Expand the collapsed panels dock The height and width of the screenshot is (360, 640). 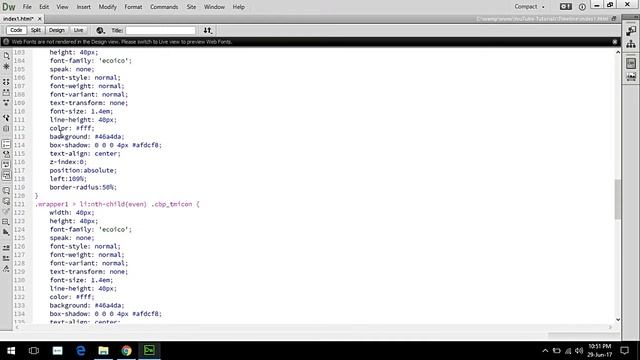(x=636, y=17)
